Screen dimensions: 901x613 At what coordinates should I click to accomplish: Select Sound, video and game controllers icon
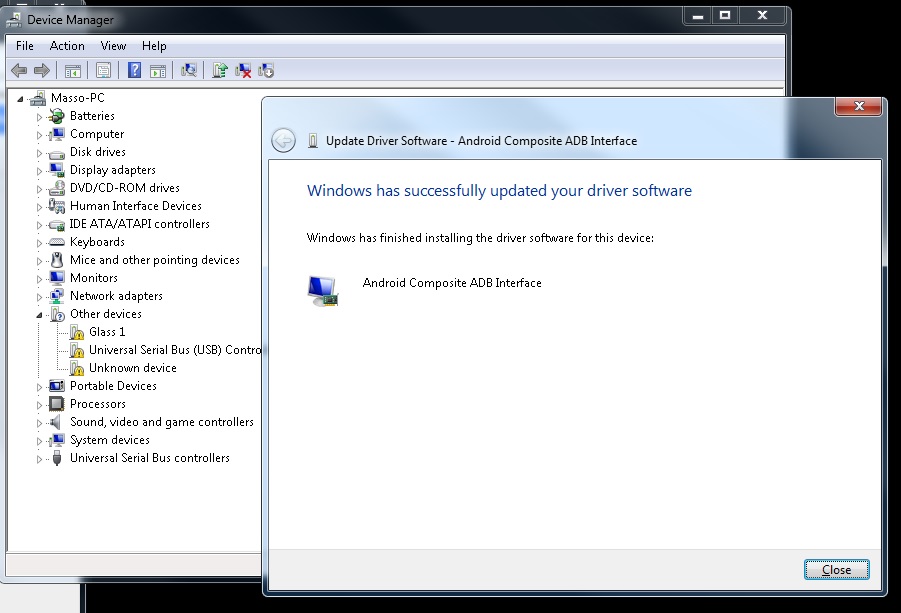click(55, 422)
